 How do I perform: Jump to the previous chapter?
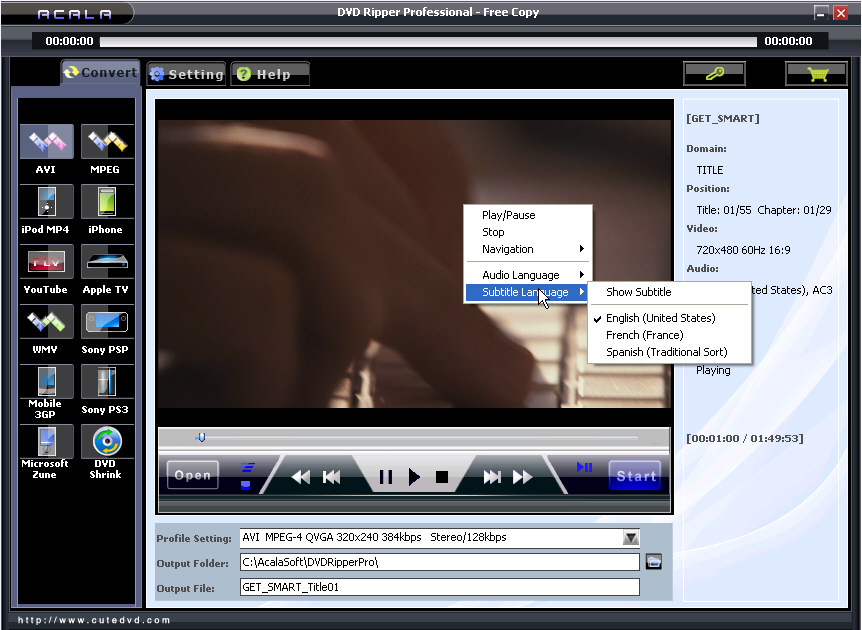331,477
